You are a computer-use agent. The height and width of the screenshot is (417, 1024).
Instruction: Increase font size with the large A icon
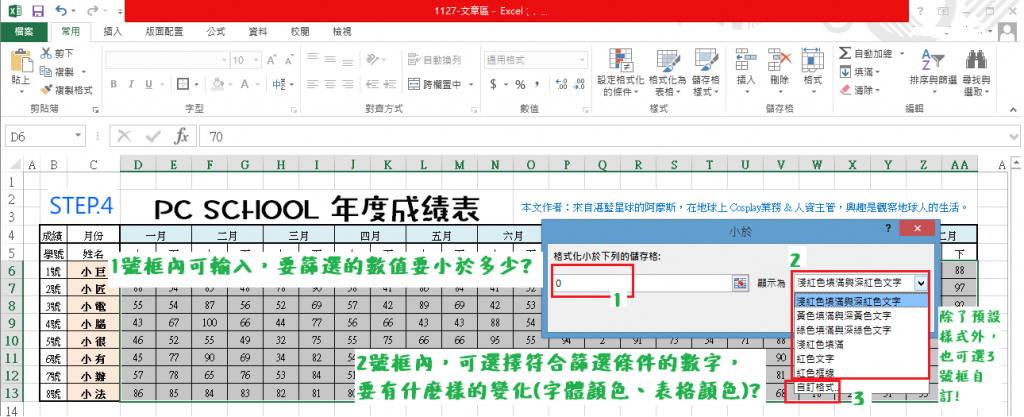(271, 60)
